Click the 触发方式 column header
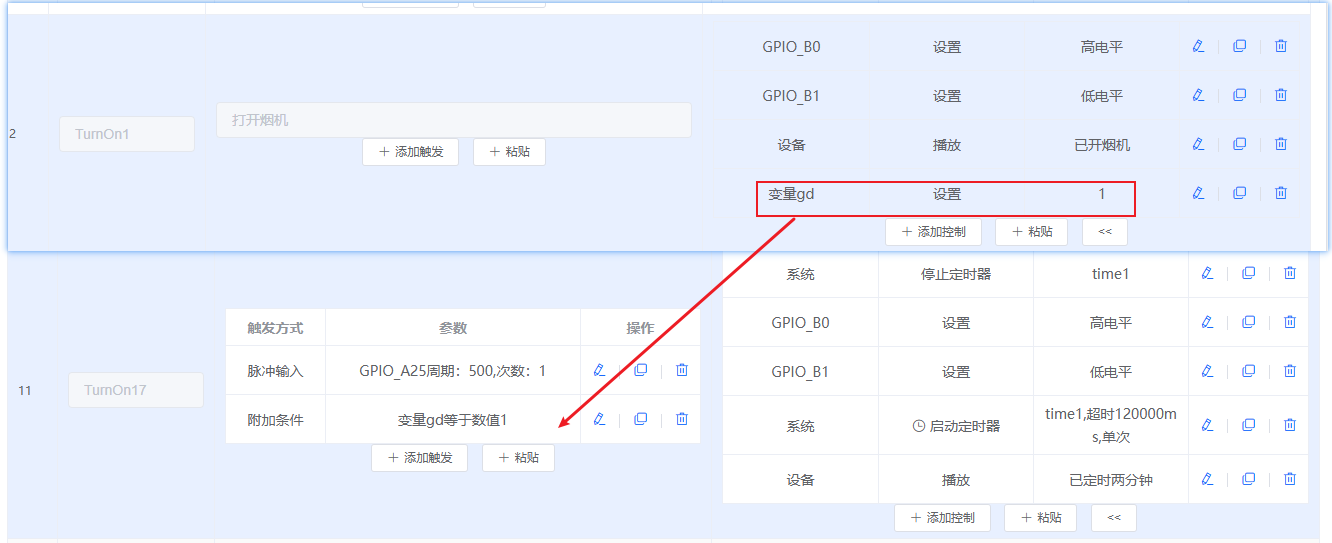The width and height of the screenshot is (1332, 543). click(x=275, y=328)
